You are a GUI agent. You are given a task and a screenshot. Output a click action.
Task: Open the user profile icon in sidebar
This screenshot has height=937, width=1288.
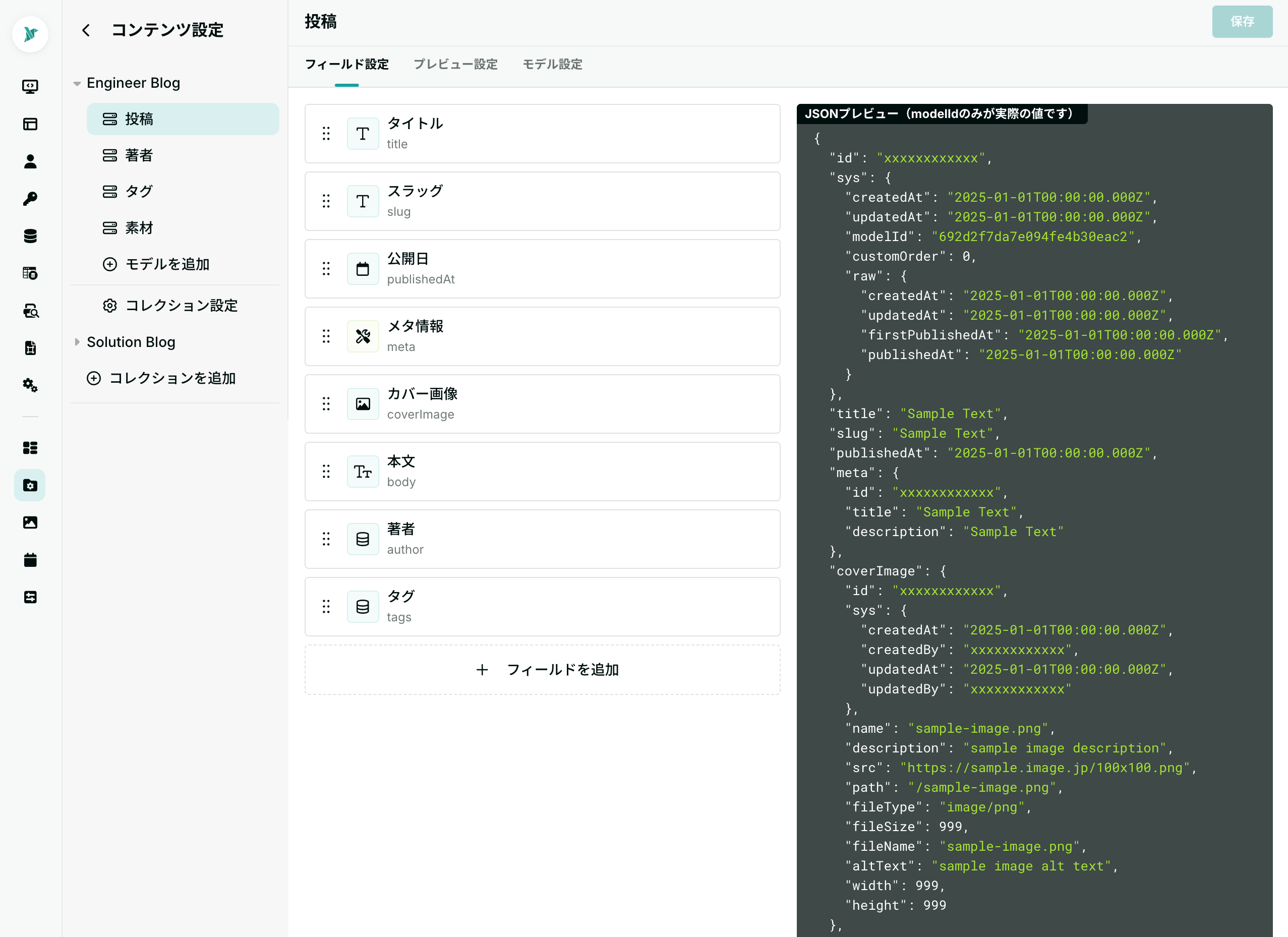pyautogui.click(x=30, y=162)
